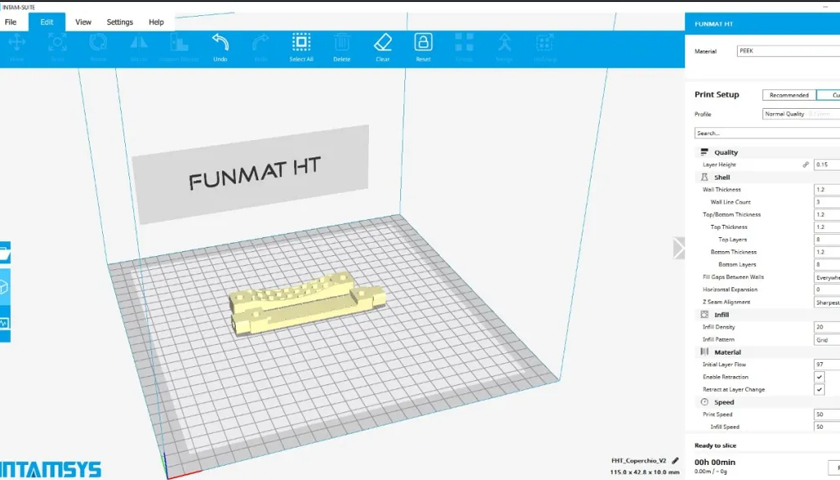This screenshot has width=840, height=480.
Task: Click the open folder icon on left sidebar
Action: point(4,255)
